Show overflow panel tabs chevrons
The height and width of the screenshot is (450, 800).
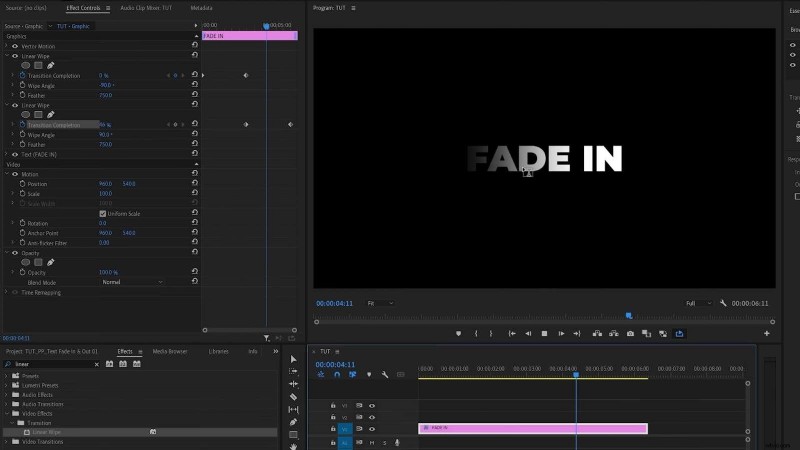(276, 351)
